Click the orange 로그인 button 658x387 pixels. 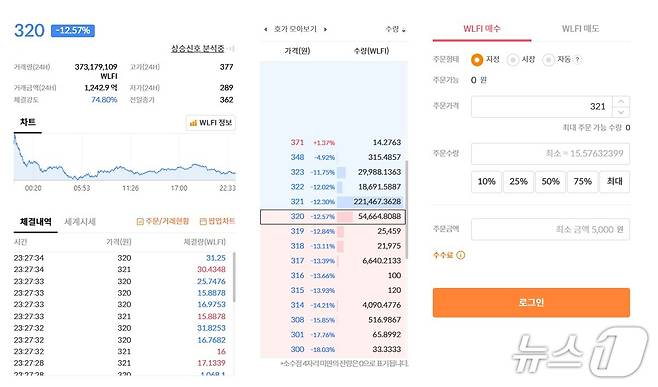click(x=531, y=302)
